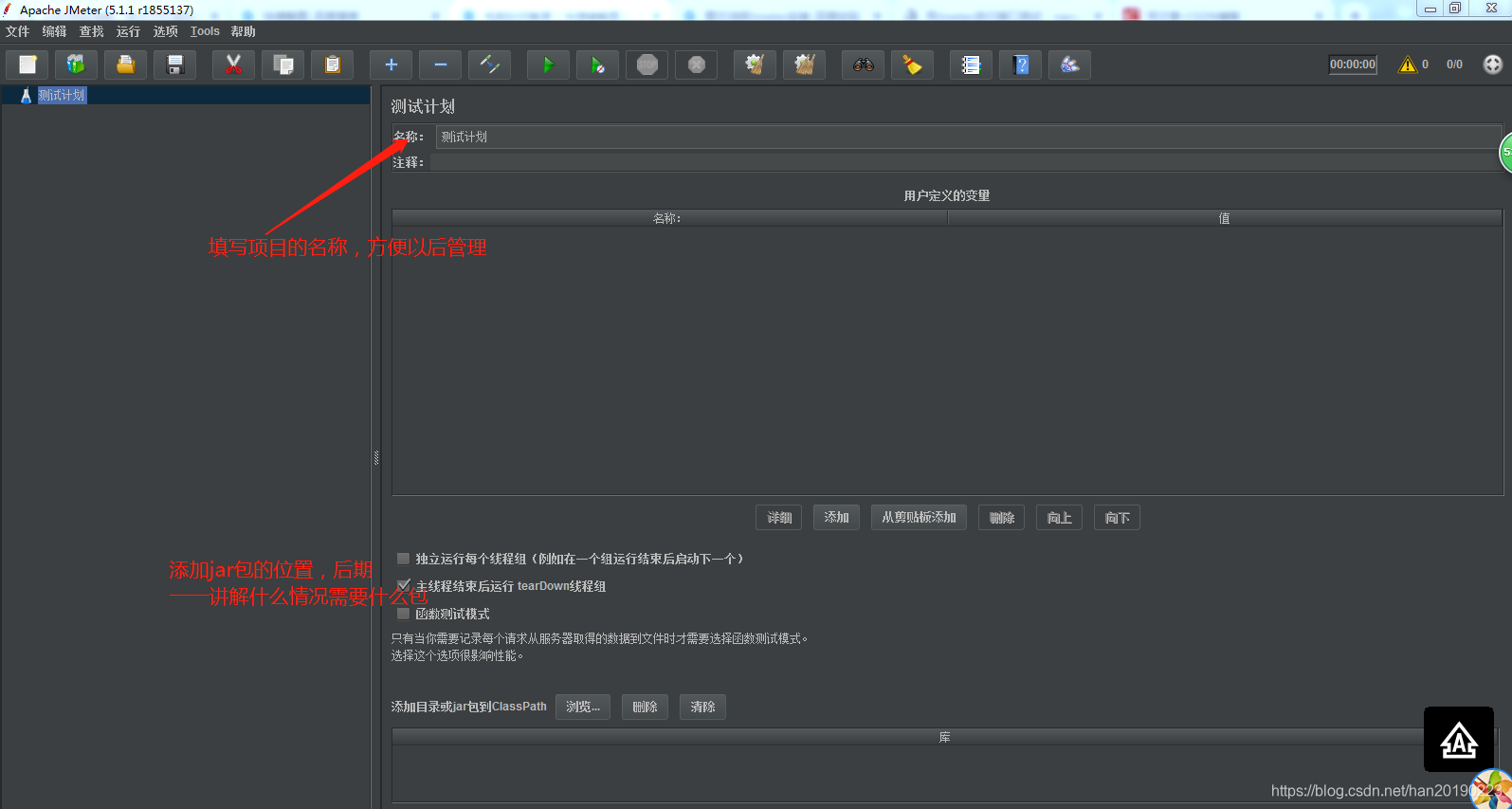Click the 向下 button

pos(1117,517)
